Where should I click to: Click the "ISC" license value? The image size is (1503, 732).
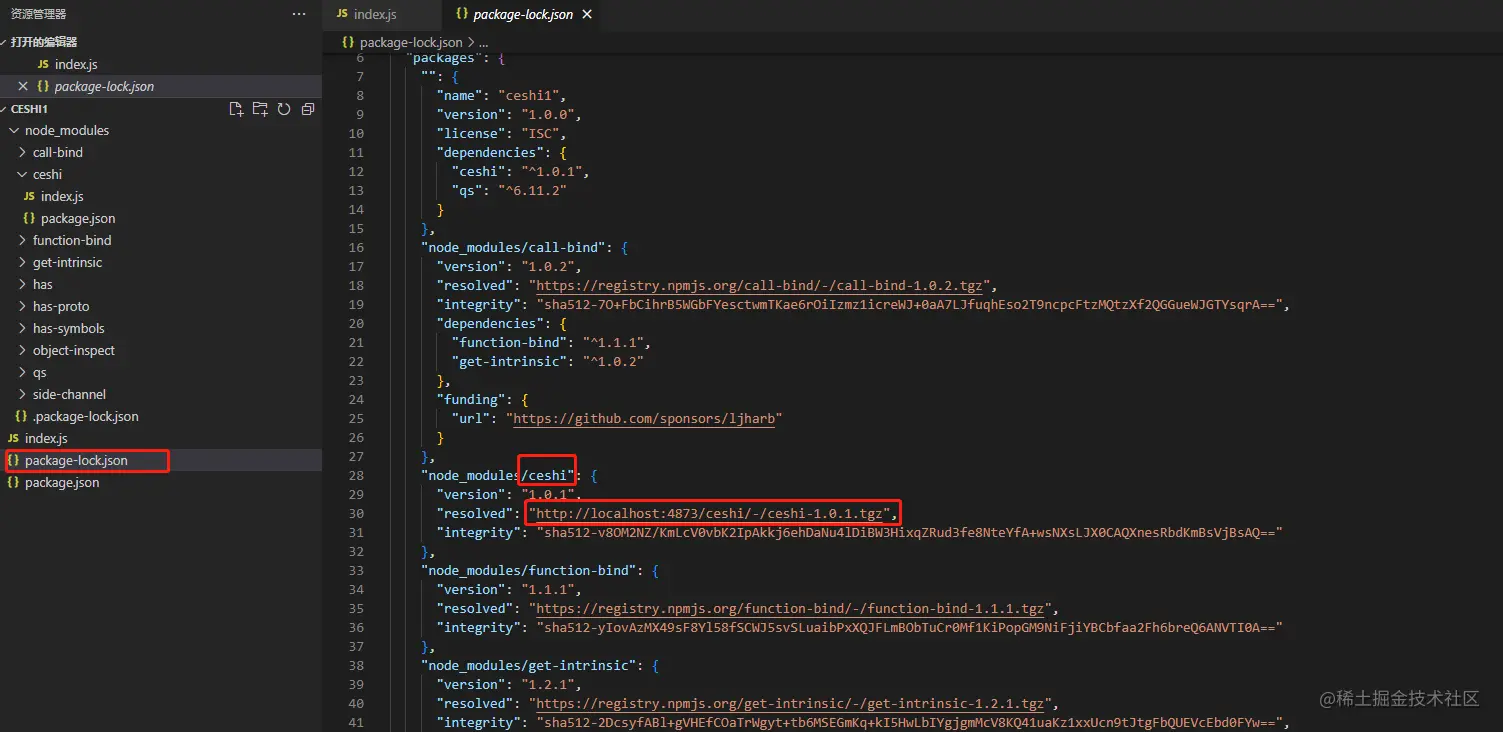point(540,134)
